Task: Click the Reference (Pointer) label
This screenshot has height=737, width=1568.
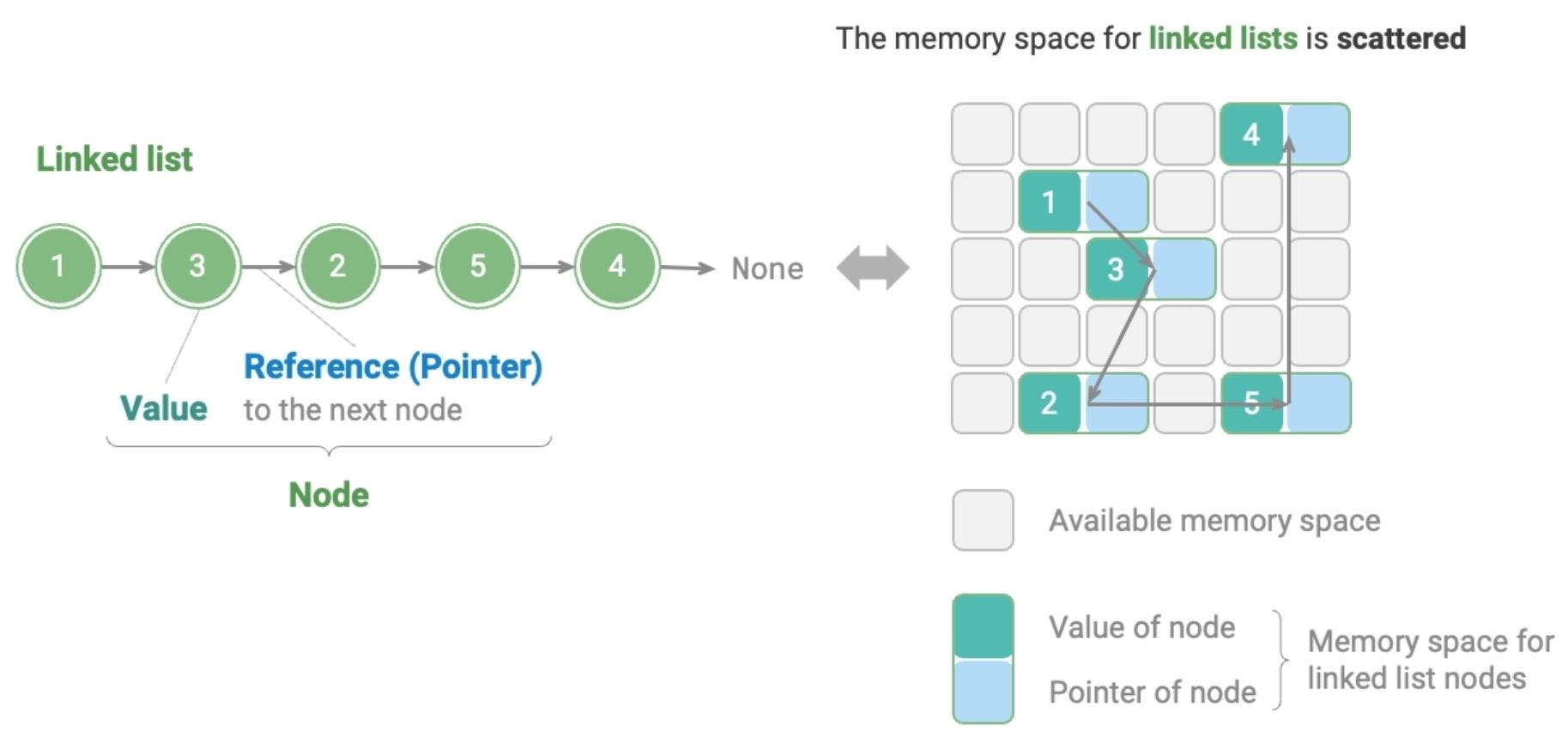Action: click(392, 366)
